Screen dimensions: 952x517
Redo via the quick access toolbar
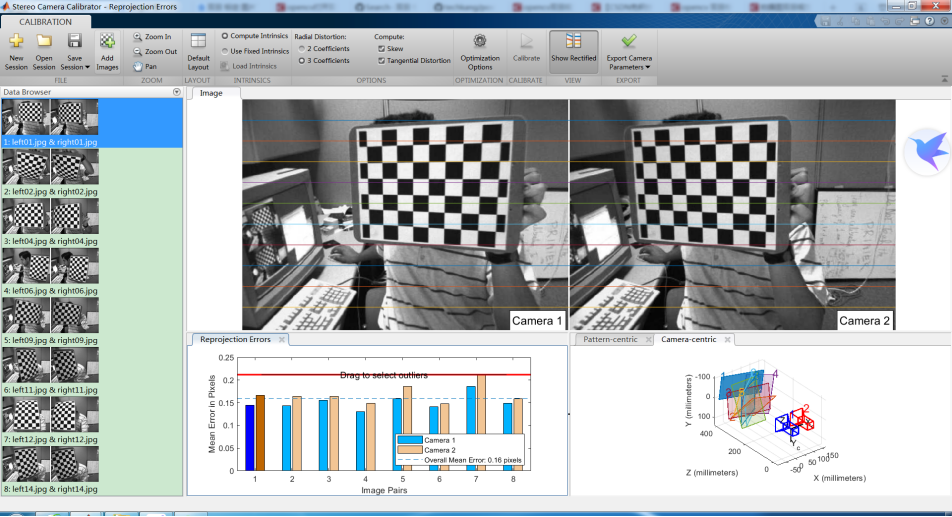coord(899,21)
